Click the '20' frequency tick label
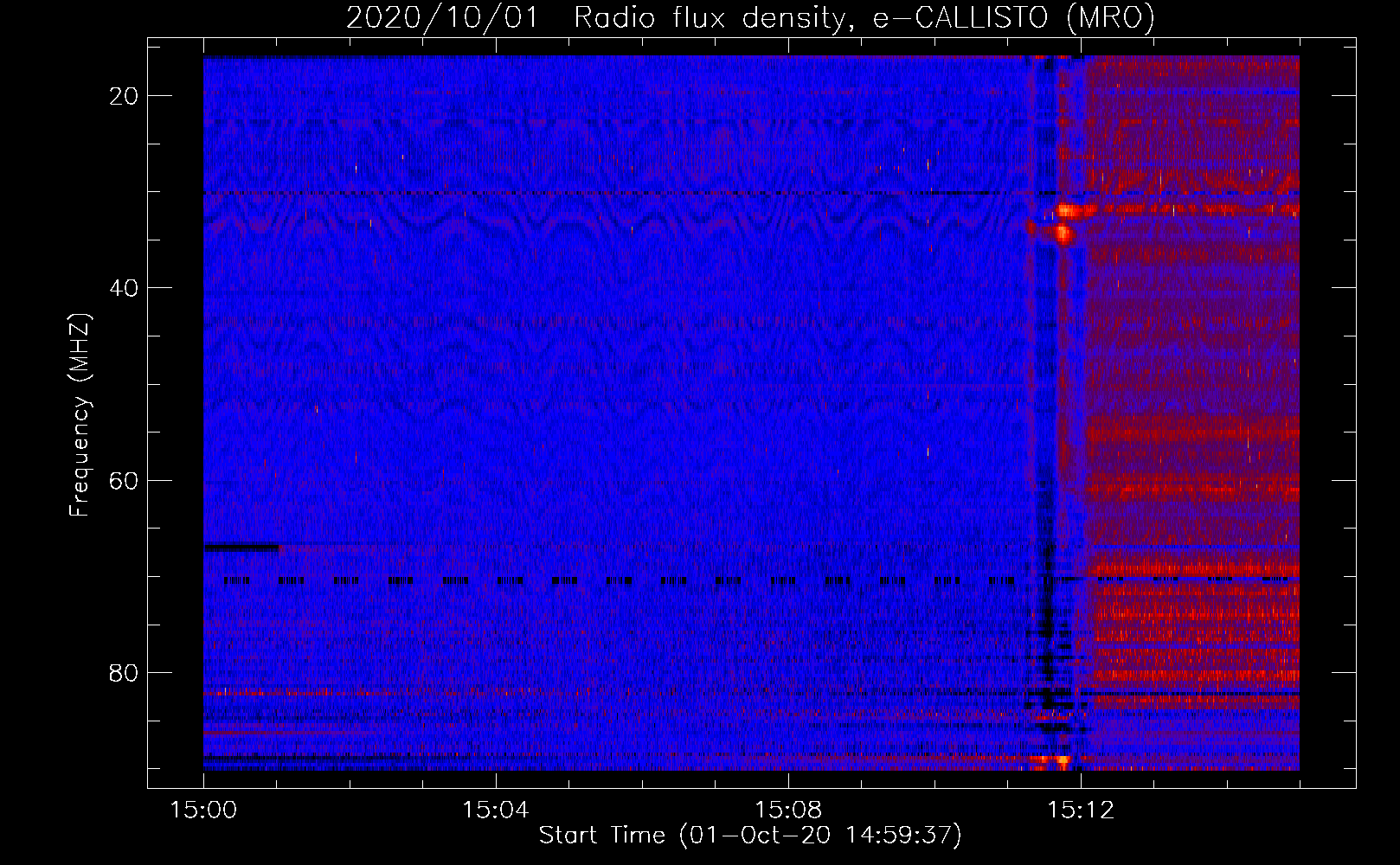The height and width of the screenshot is (865, 1400). [x=125, y=96]
